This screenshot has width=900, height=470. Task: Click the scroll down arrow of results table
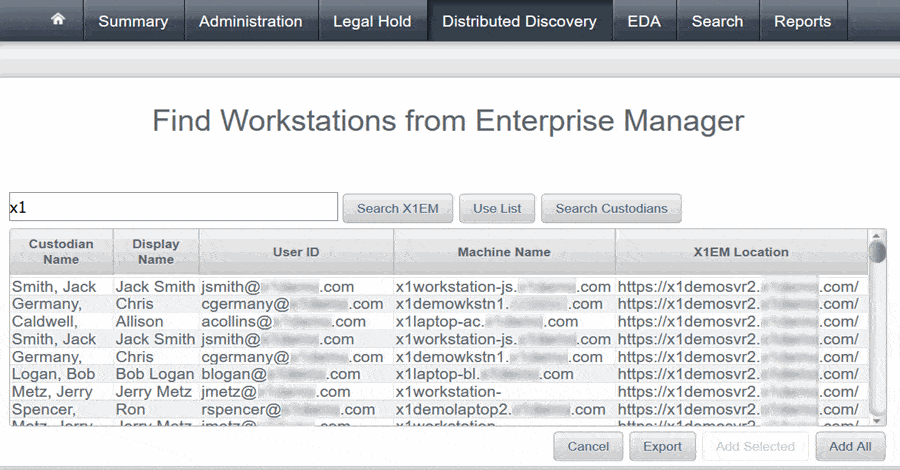876,421
